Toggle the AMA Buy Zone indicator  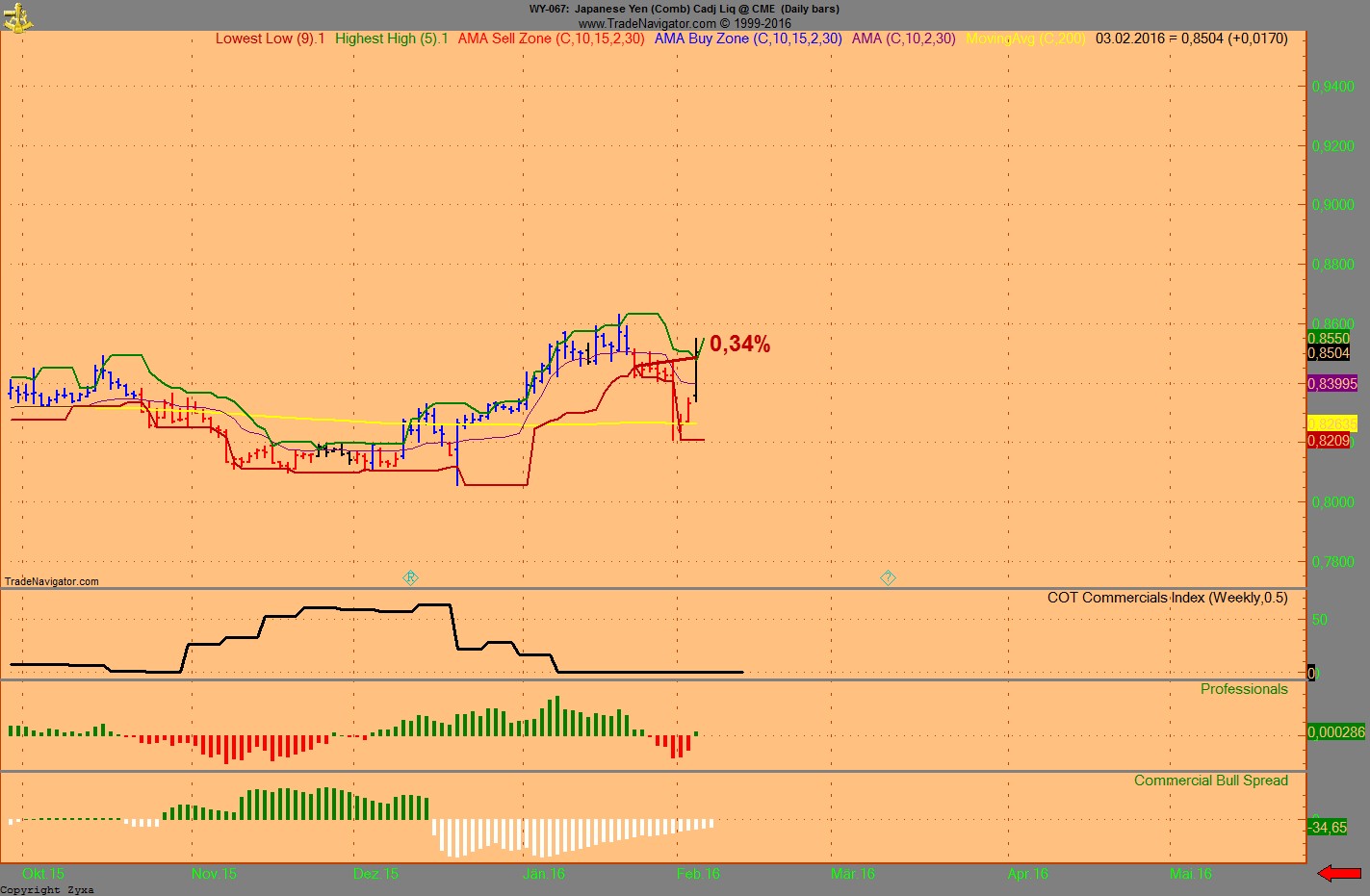(746, 38)
